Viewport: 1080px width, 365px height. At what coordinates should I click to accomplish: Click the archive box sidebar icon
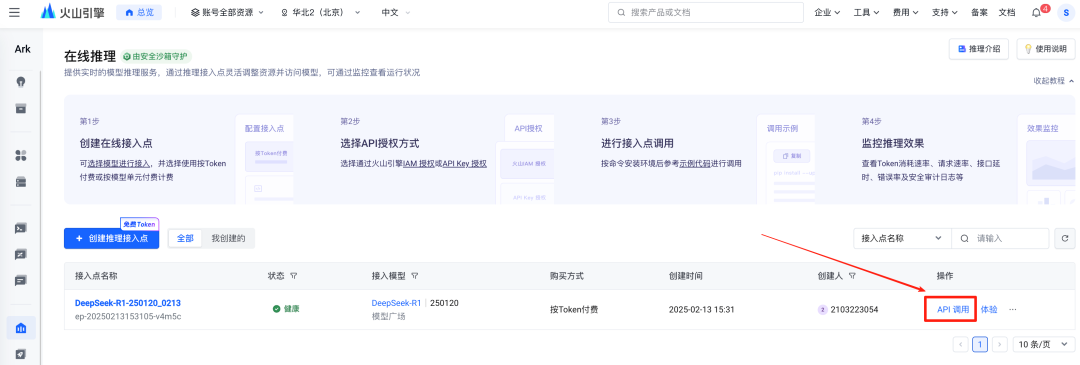click(21, 108)
